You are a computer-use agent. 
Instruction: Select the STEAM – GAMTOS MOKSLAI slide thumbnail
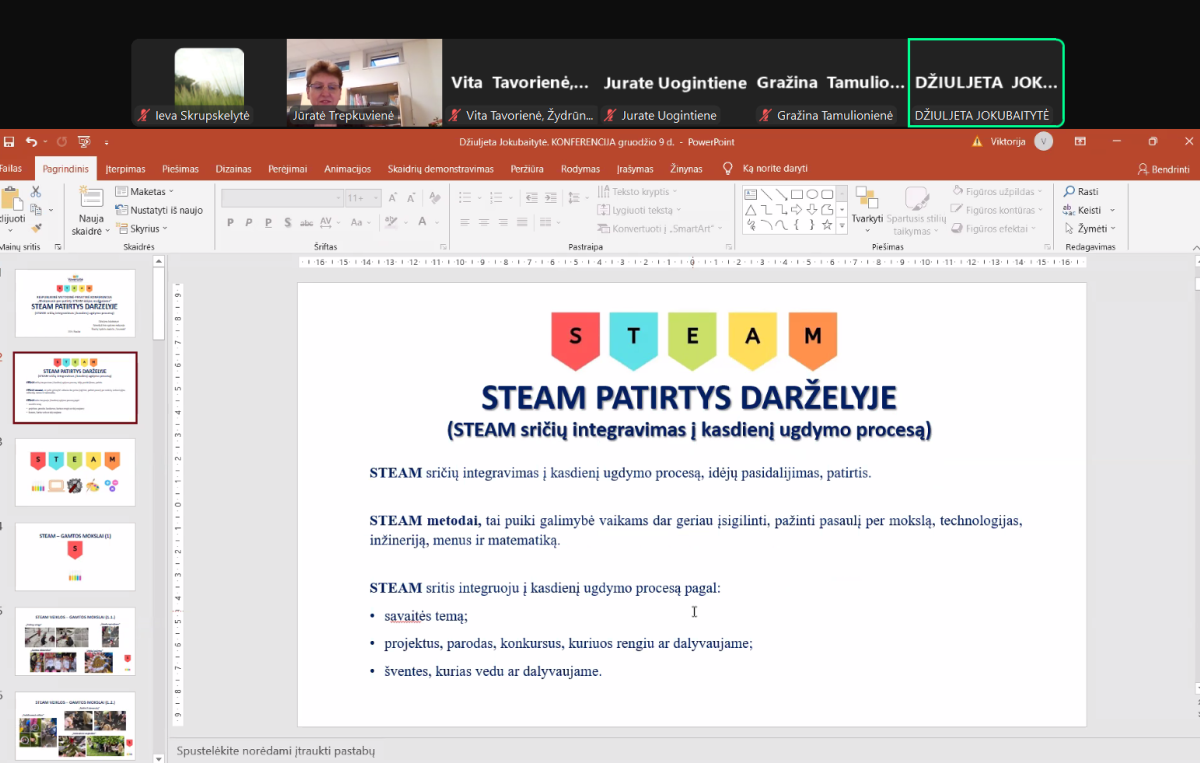(75, 556)
